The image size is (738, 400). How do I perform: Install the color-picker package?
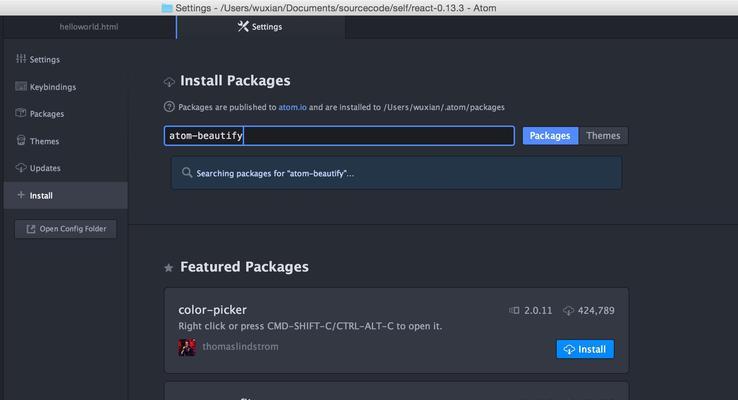click(x=585, y=349)
